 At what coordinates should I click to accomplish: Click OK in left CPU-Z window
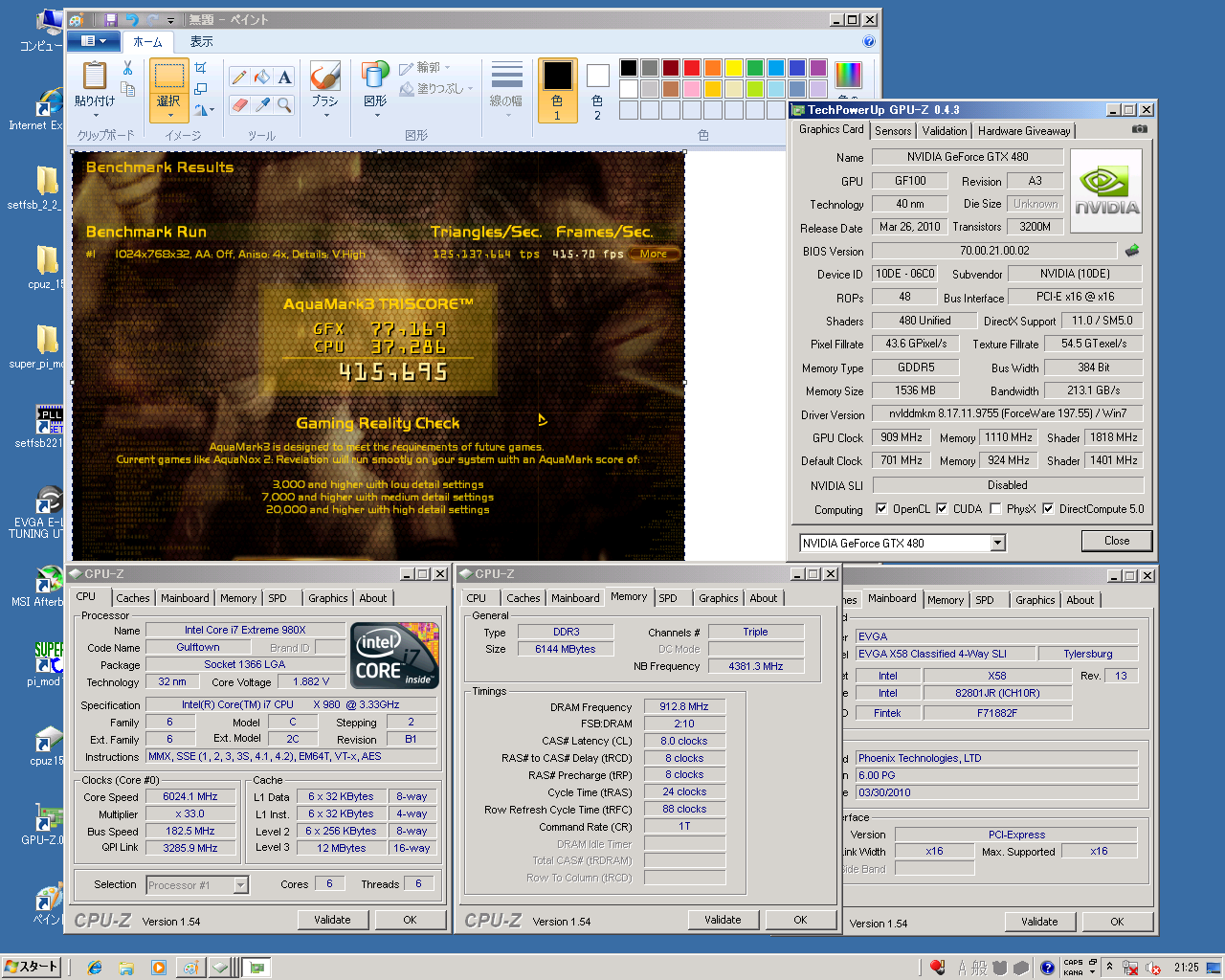point(410,920)
